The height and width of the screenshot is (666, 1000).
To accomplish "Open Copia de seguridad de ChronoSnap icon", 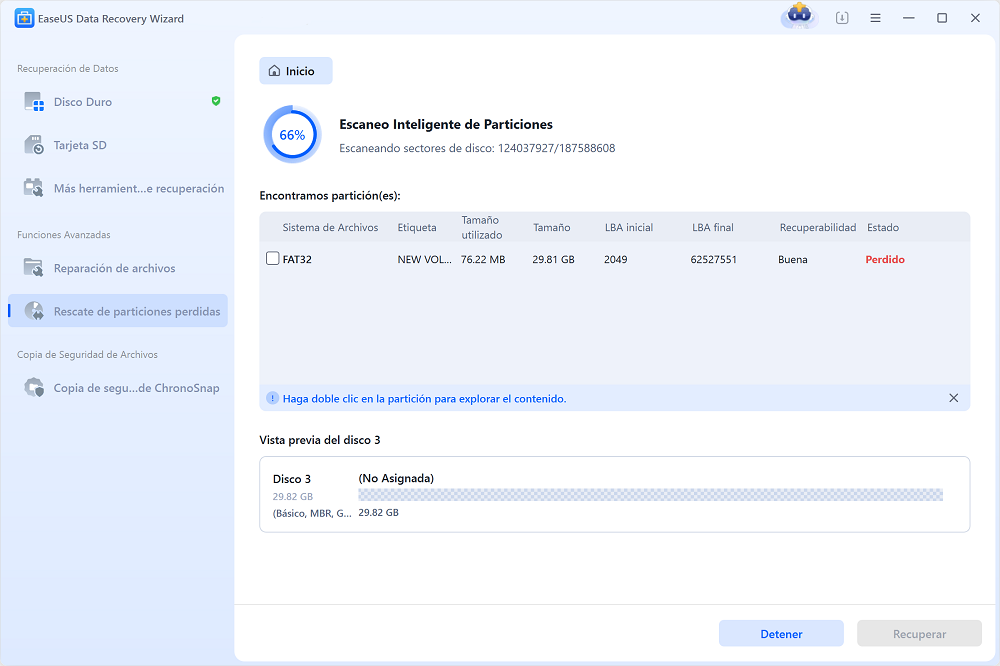I will point(34,388).
